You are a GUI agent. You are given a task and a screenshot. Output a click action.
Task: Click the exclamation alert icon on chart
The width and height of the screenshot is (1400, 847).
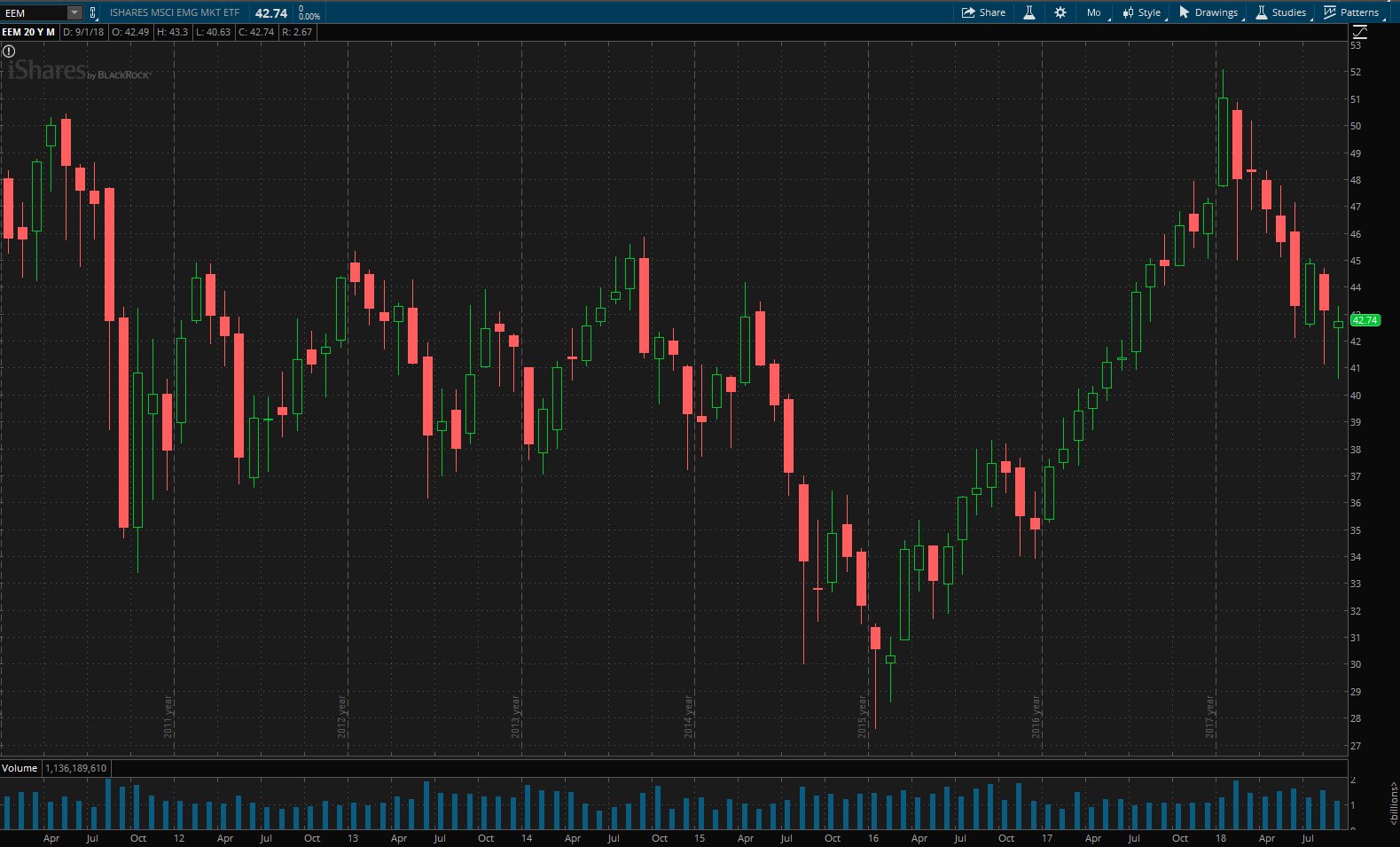click(x=9, y=51)
